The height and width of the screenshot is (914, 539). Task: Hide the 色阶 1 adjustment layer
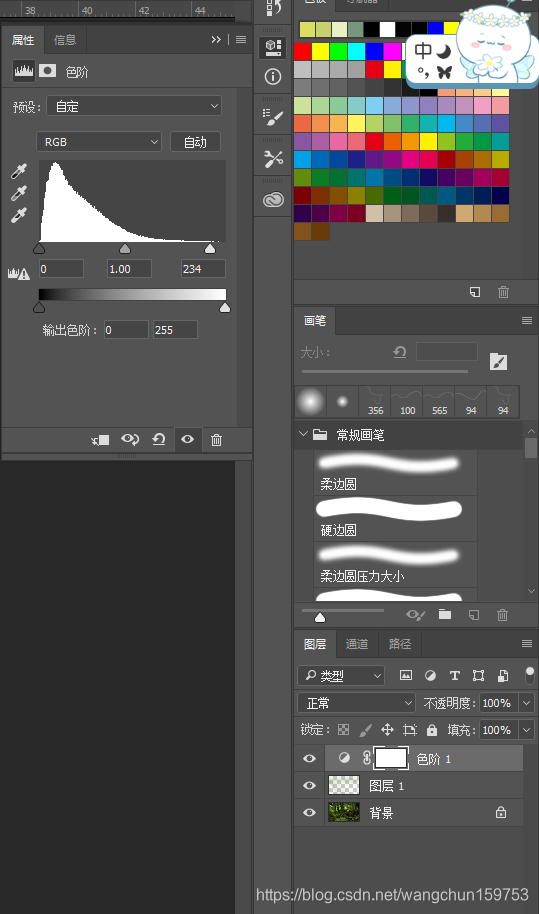309,758
